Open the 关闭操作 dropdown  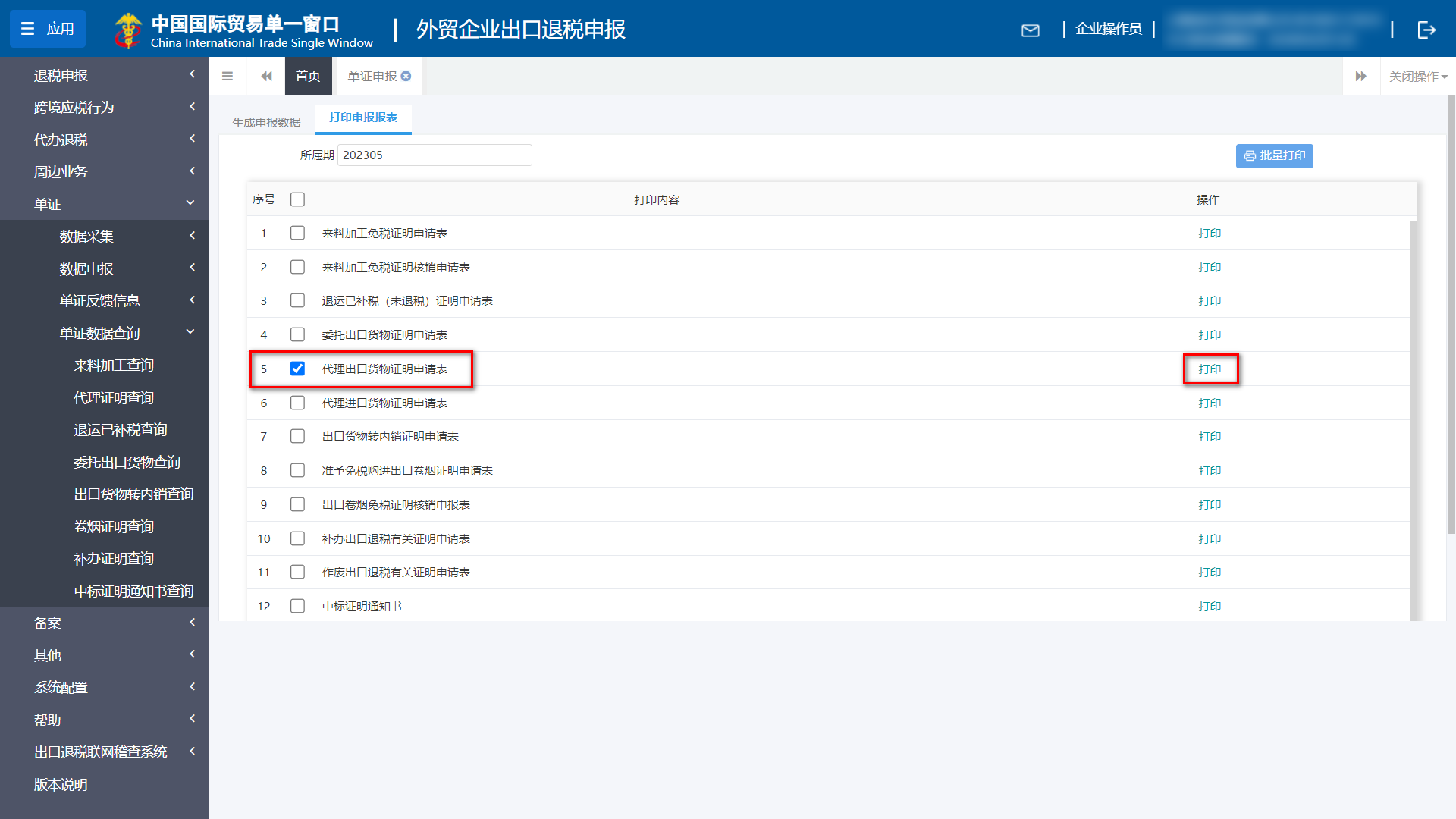(x=1415, y=76)
